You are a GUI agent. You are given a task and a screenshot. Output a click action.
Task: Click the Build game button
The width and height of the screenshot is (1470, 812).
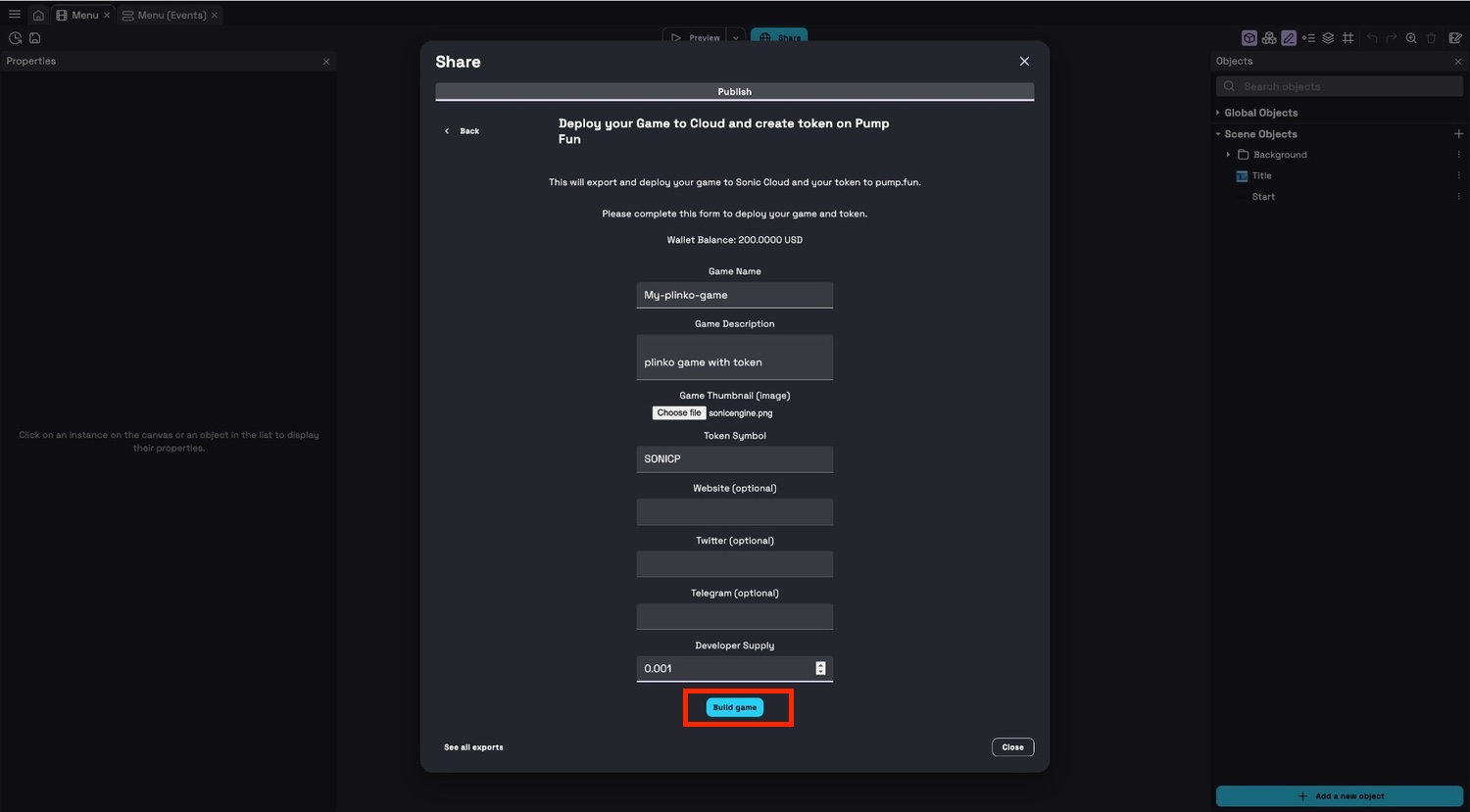(x=735, y=707)
